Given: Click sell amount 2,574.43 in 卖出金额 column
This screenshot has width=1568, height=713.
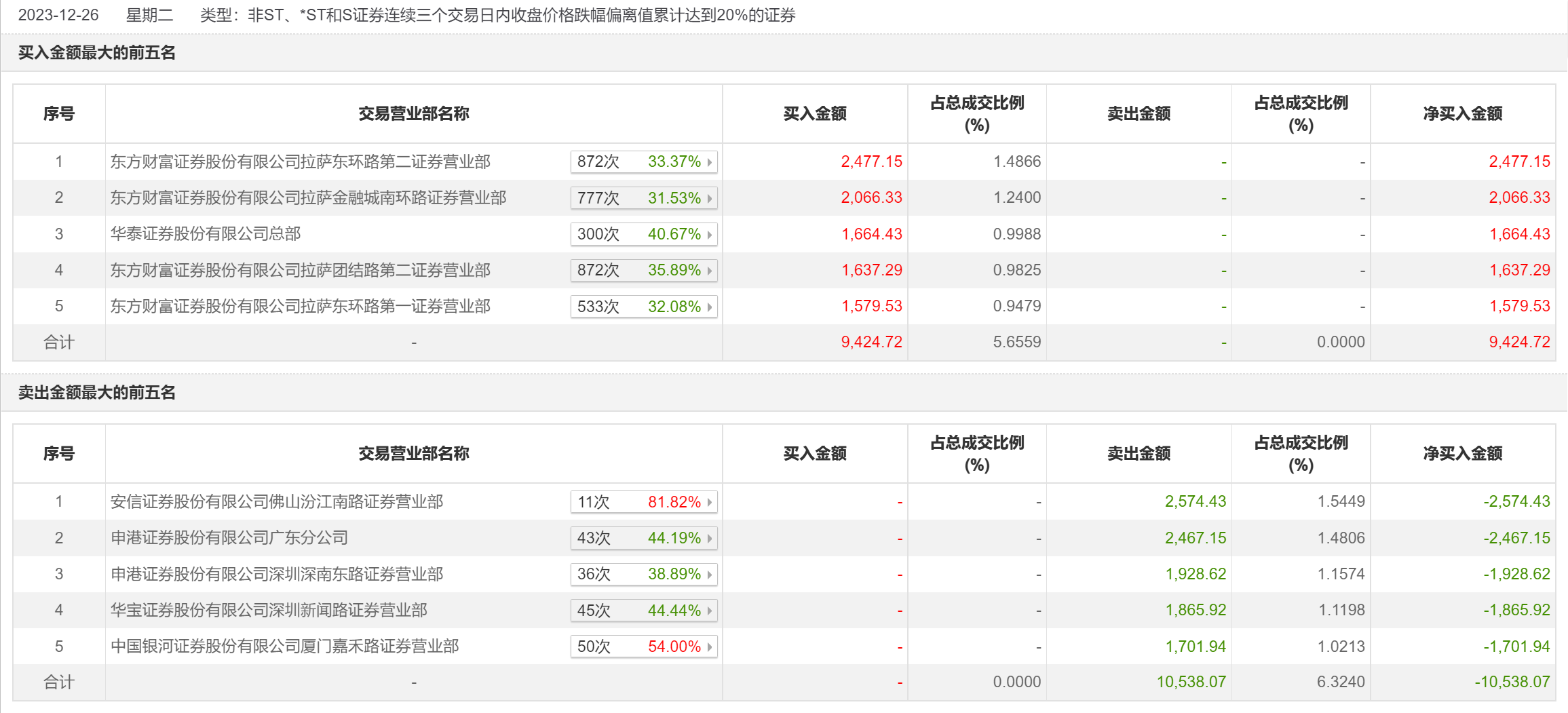Looking at the screenshot, I should [x=1196, y=501].
